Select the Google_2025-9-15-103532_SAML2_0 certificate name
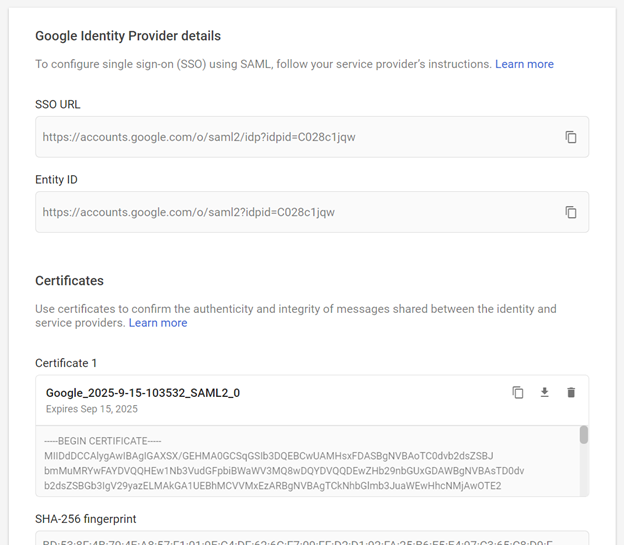This screenshot has height=545, width=624. (x=143, y=393)
